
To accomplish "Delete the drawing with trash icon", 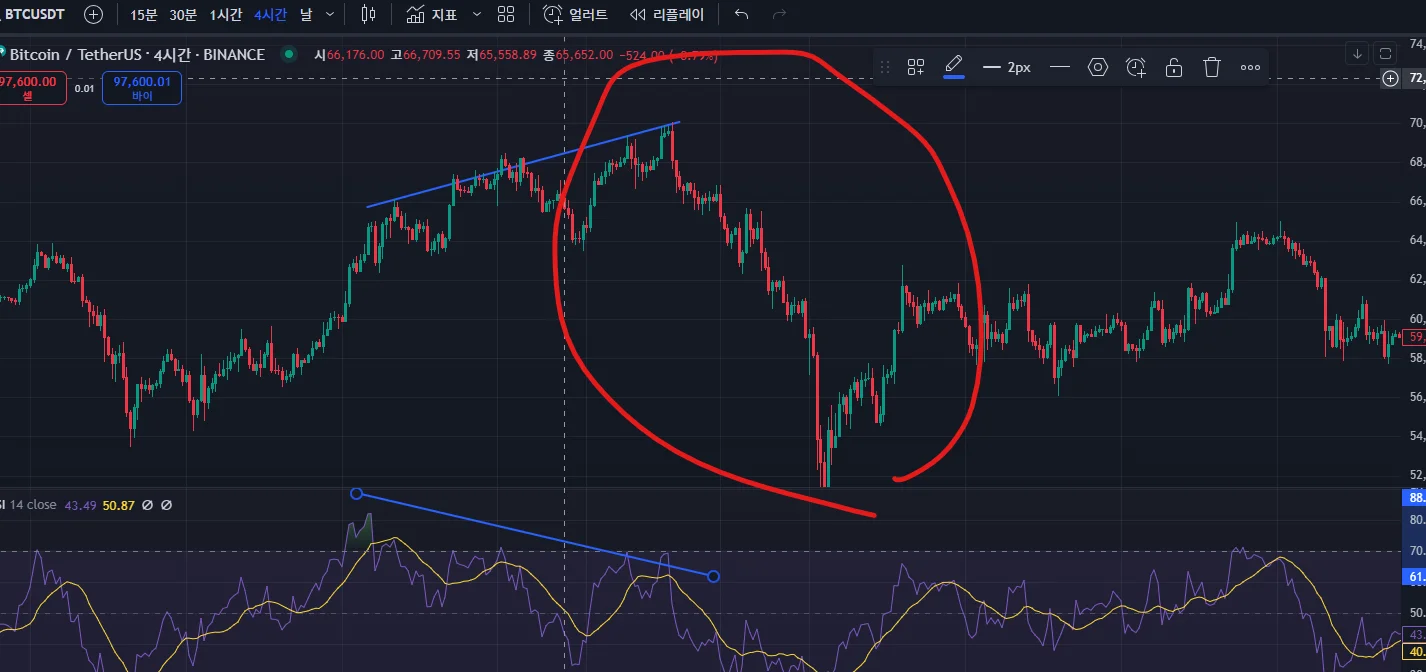I will click(1212, 67).
